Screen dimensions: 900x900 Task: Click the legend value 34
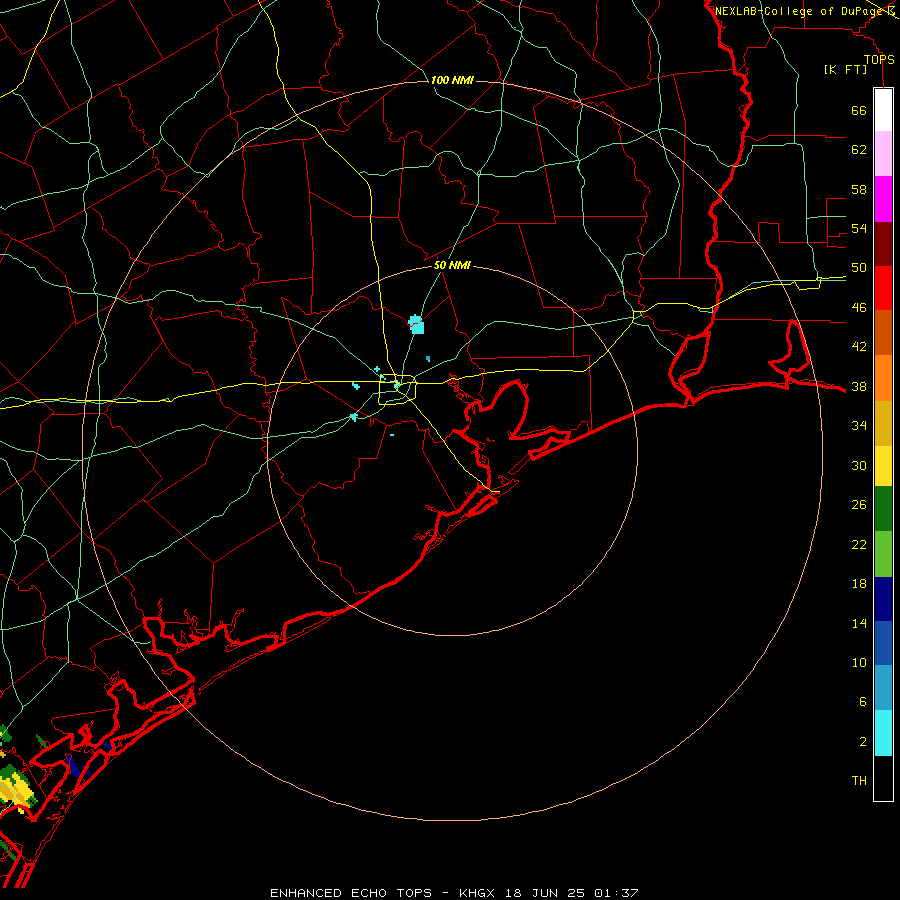point(859,425)
